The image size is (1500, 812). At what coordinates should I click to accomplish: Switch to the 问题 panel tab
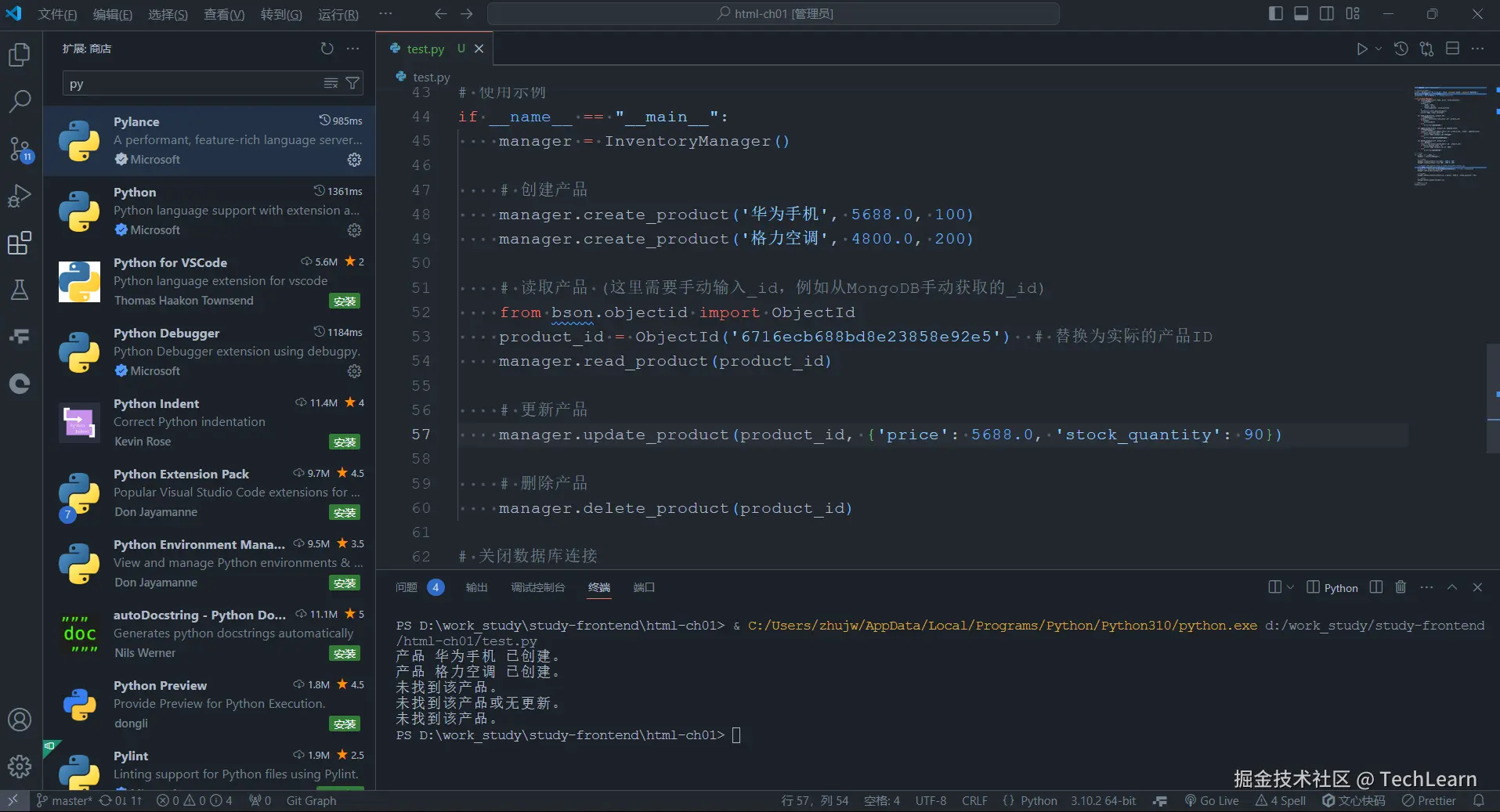pyautogui.click(x=407, y=587)
